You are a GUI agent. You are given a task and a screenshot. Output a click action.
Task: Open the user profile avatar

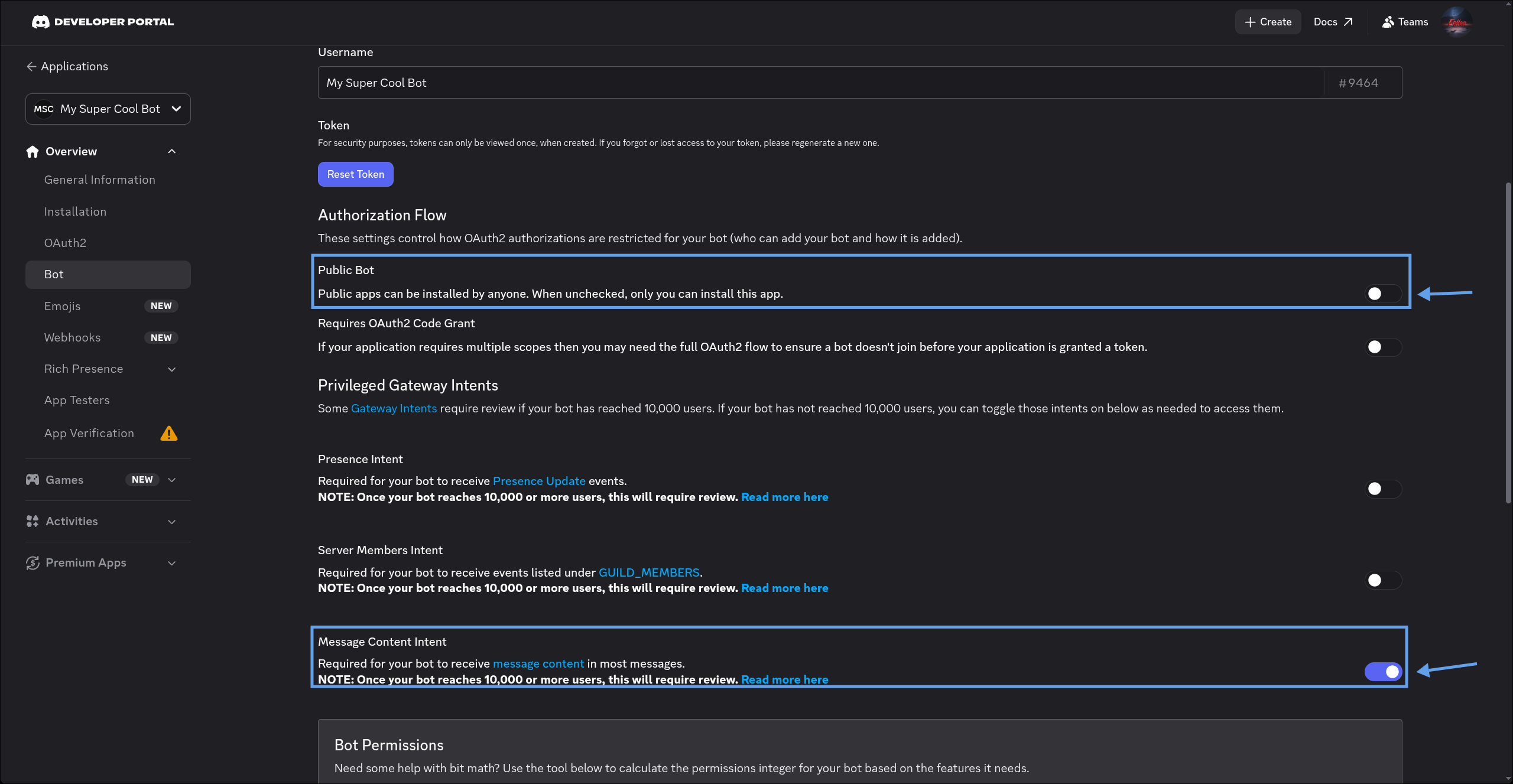pos(1457,22)
